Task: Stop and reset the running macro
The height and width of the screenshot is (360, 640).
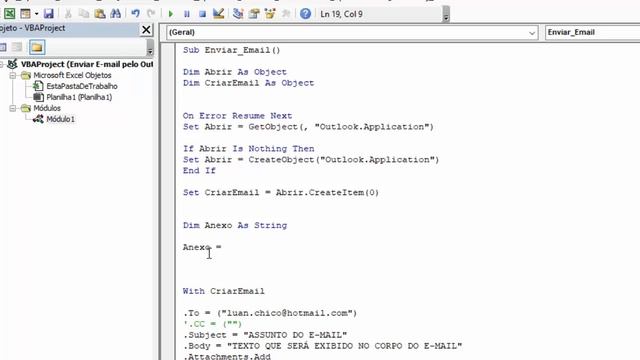Action: 202,14
